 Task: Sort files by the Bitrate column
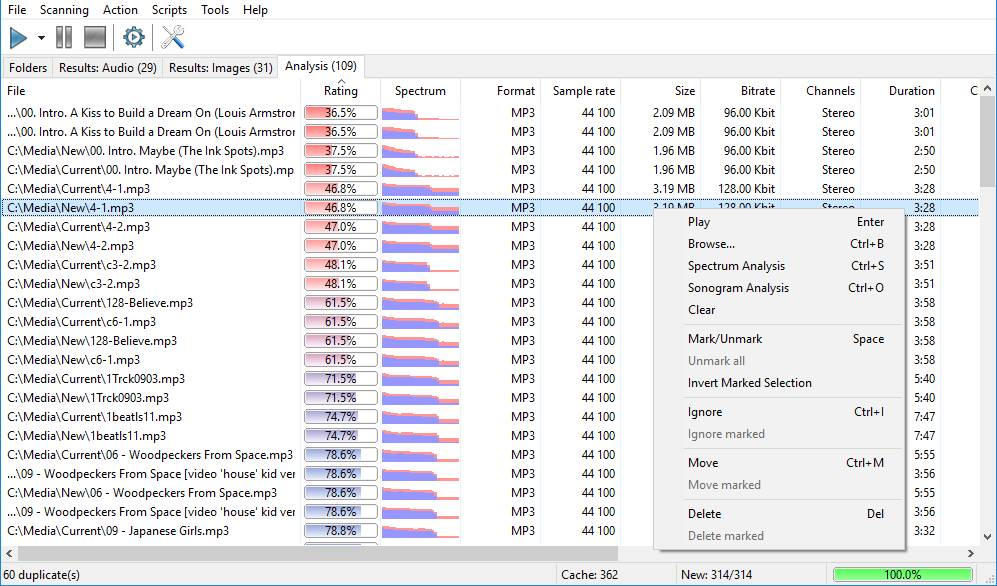click(x=756, y=90)
